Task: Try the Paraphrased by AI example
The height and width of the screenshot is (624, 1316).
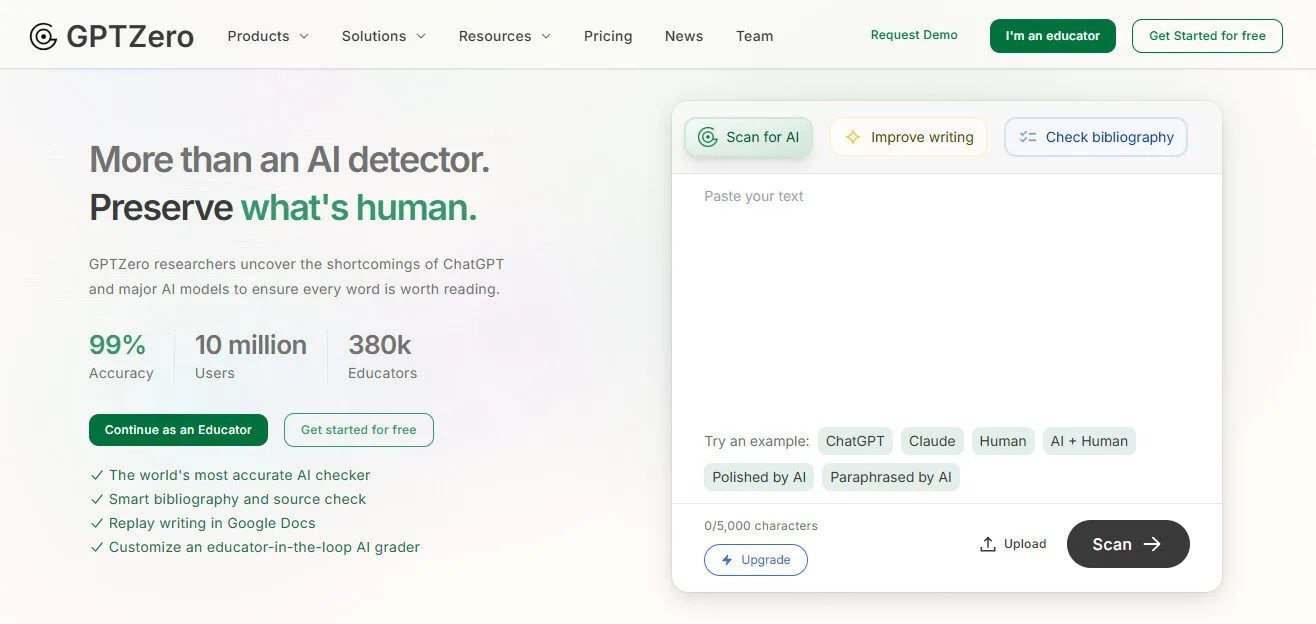Action: [890, 477]
